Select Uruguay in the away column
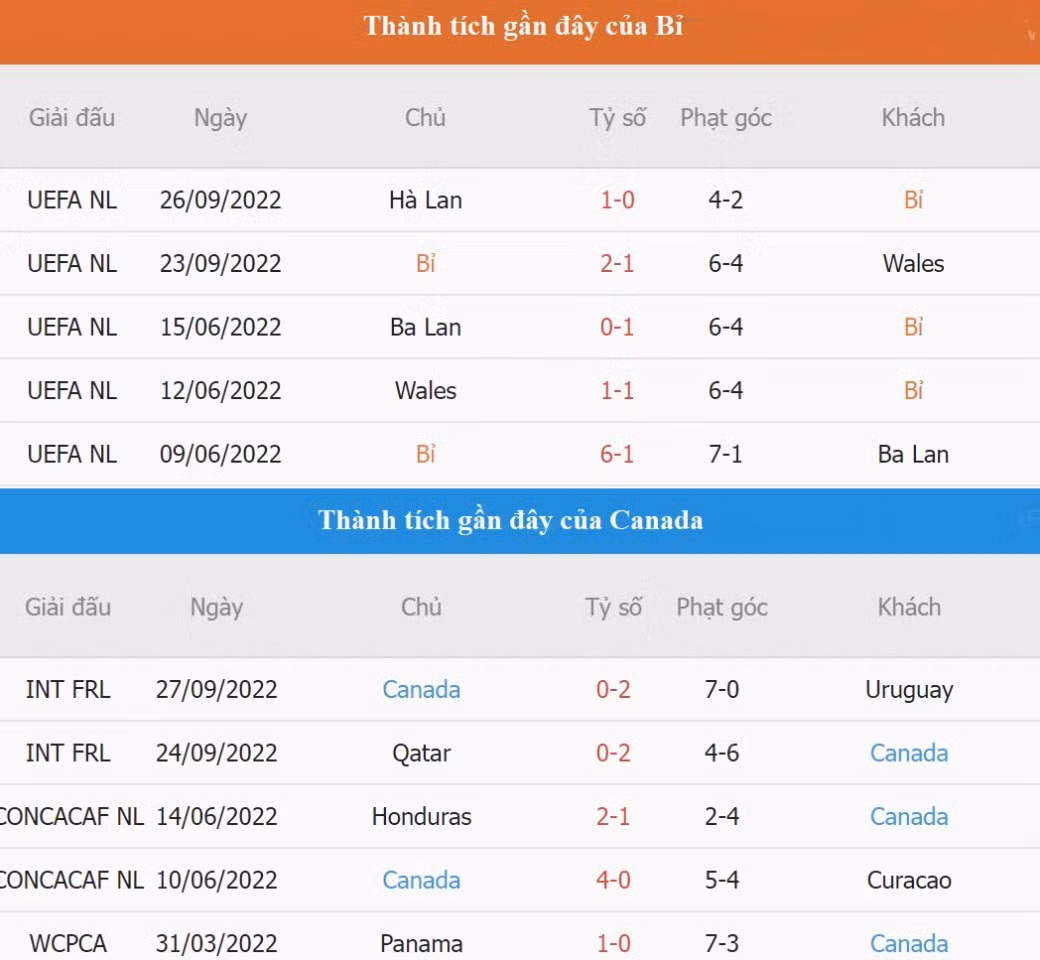Viewport: 1040px width, 960px height. [x=908, y=690]
